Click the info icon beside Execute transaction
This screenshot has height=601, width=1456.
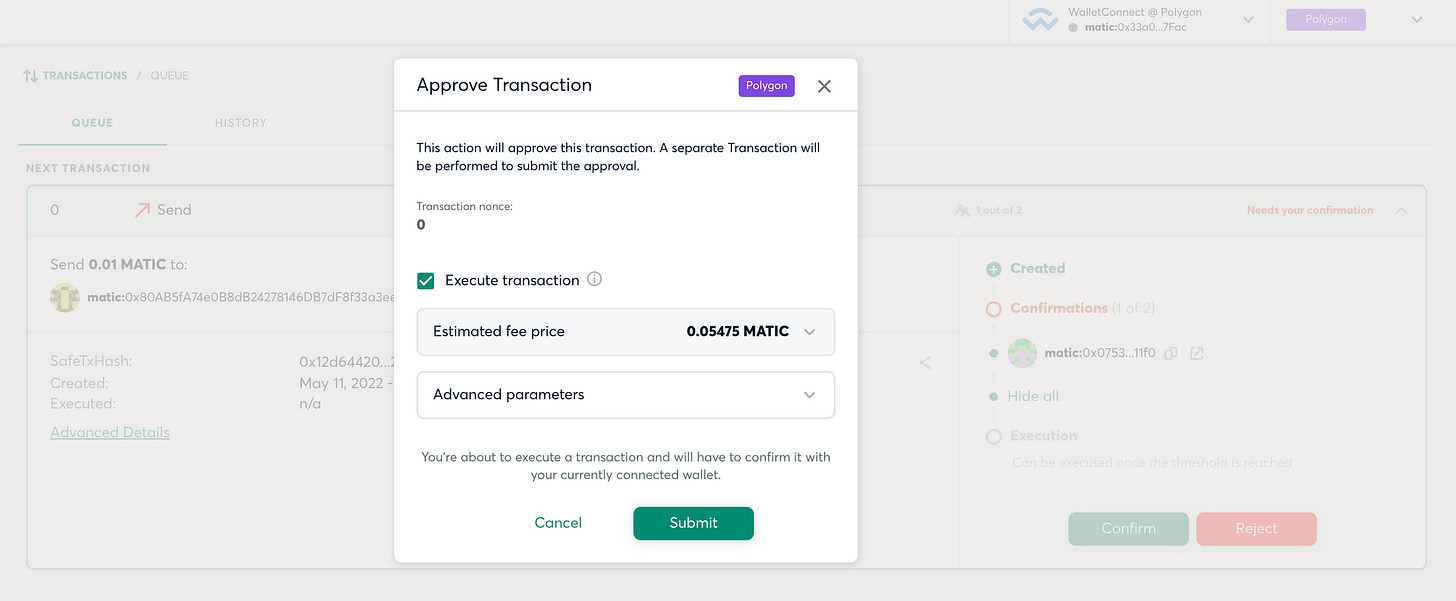(594, 280)
